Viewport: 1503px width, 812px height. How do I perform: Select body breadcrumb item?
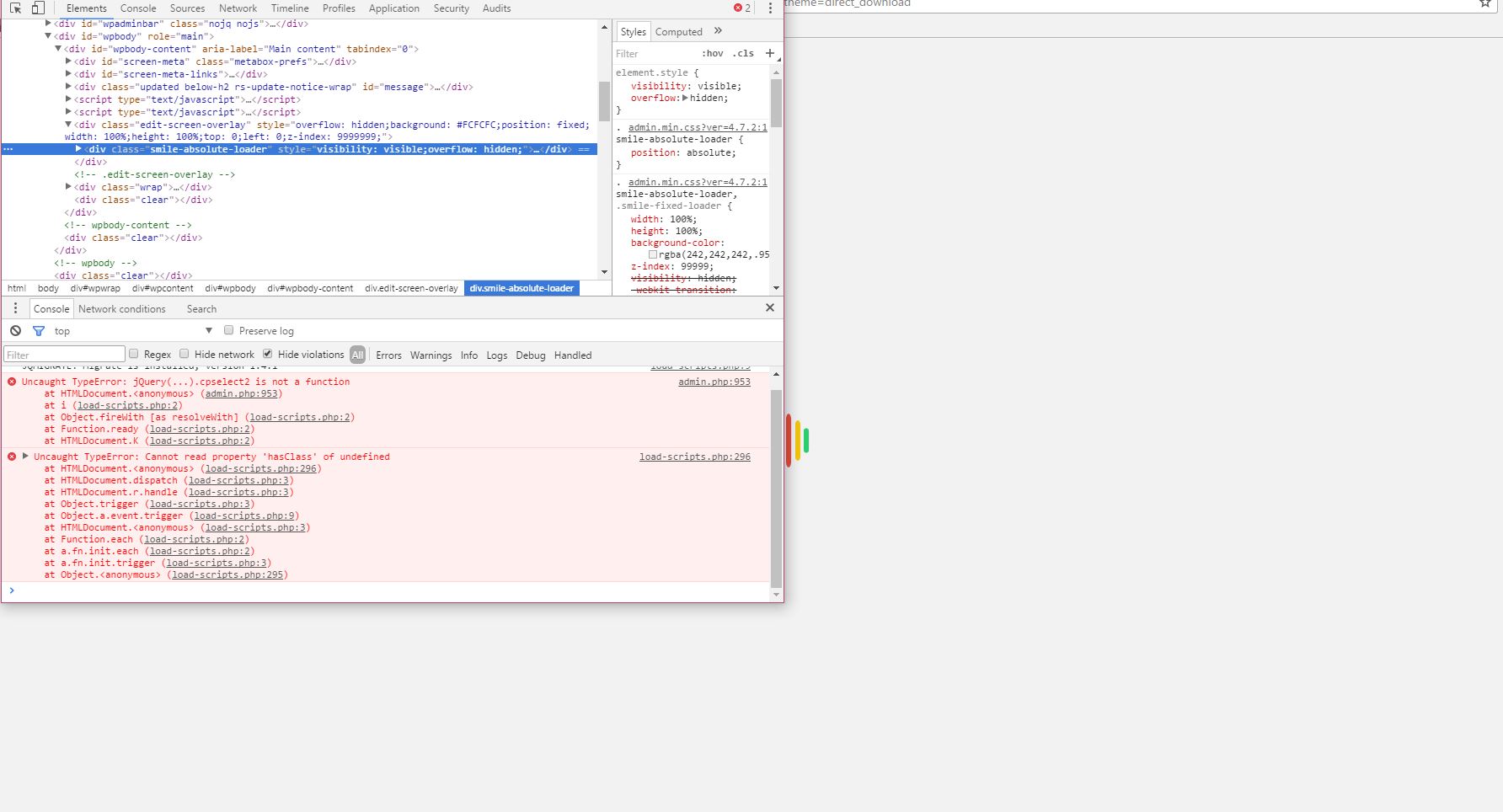(x=48, y=288)
